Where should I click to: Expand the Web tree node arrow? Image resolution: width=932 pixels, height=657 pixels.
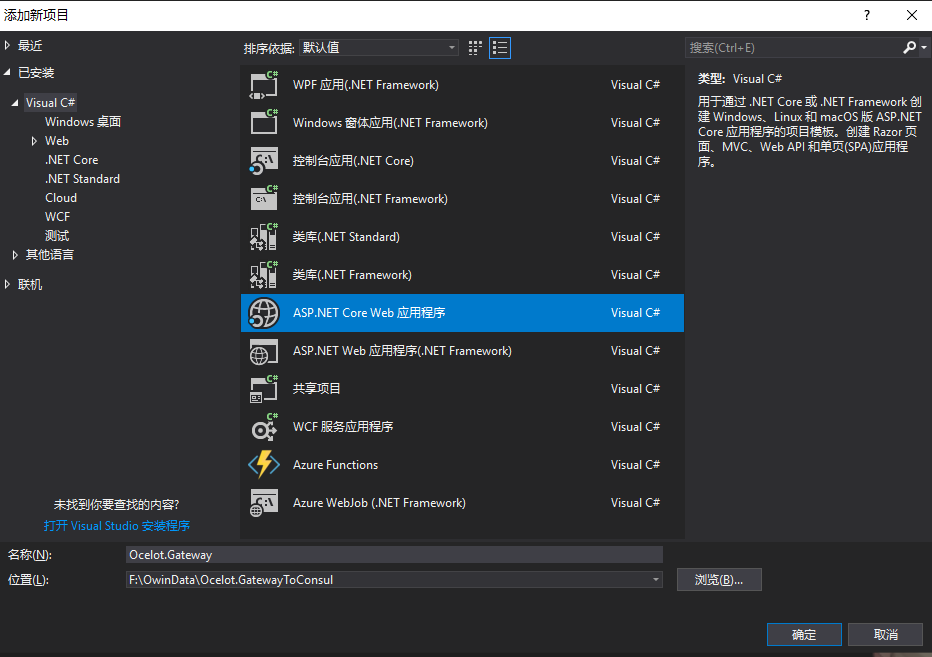click(34, 141)
